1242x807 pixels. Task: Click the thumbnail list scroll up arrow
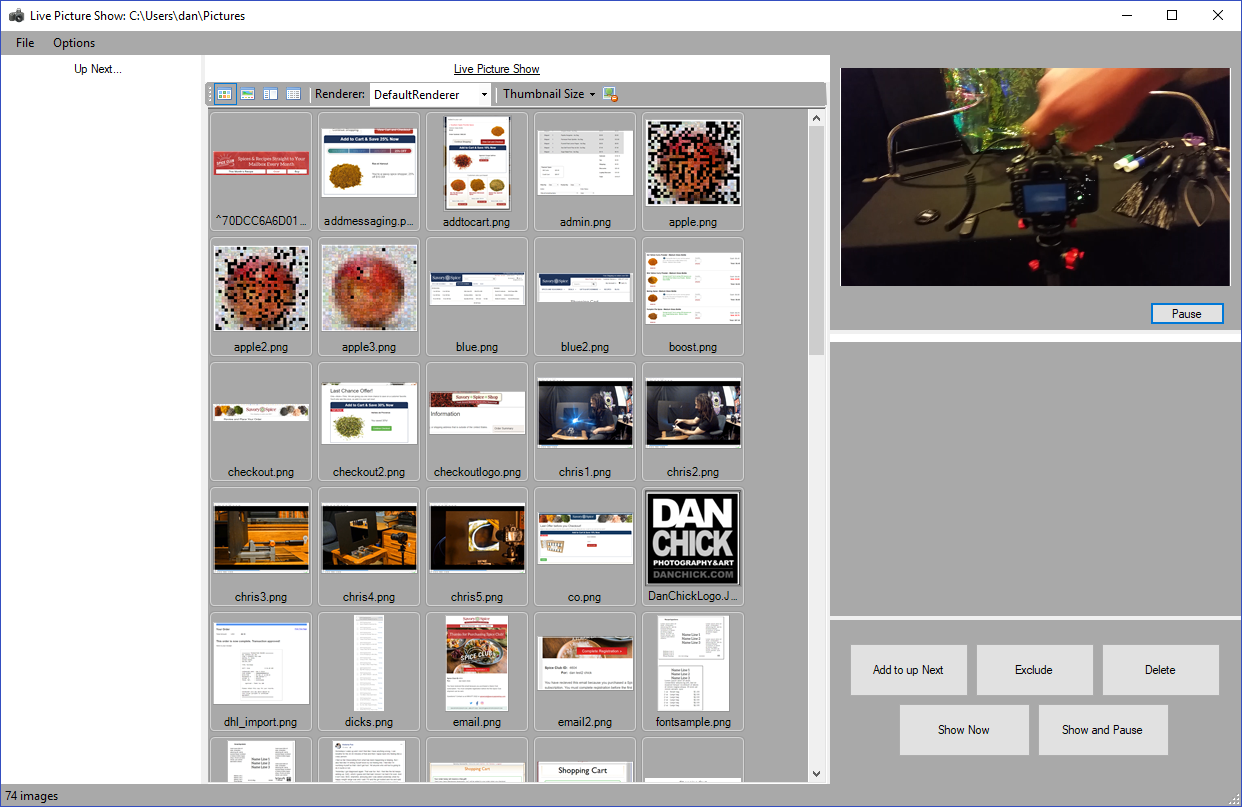point(816,118)
